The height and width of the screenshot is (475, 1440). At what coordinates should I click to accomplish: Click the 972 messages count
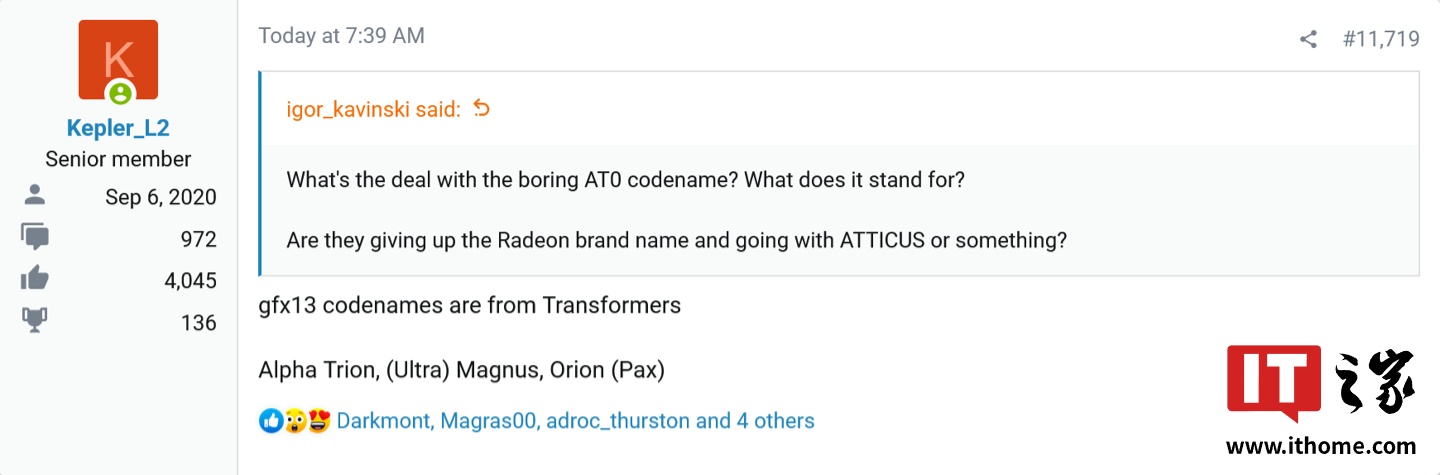[198, 239]
